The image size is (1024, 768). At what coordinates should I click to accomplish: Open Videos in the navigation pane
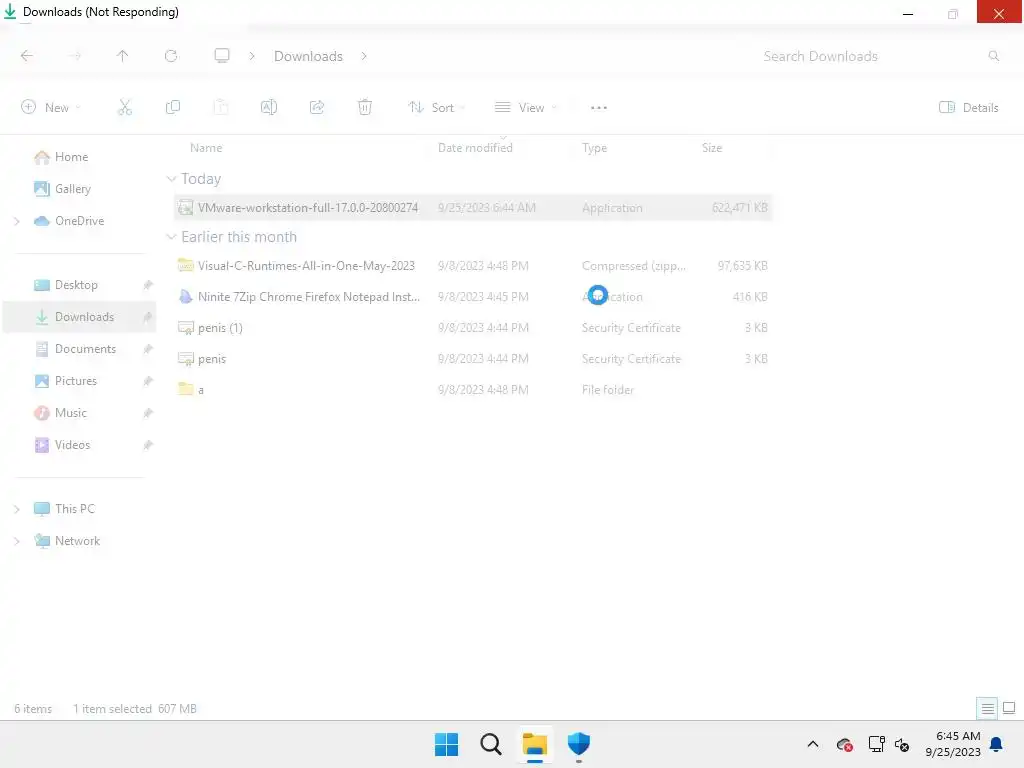click(72, 445)
